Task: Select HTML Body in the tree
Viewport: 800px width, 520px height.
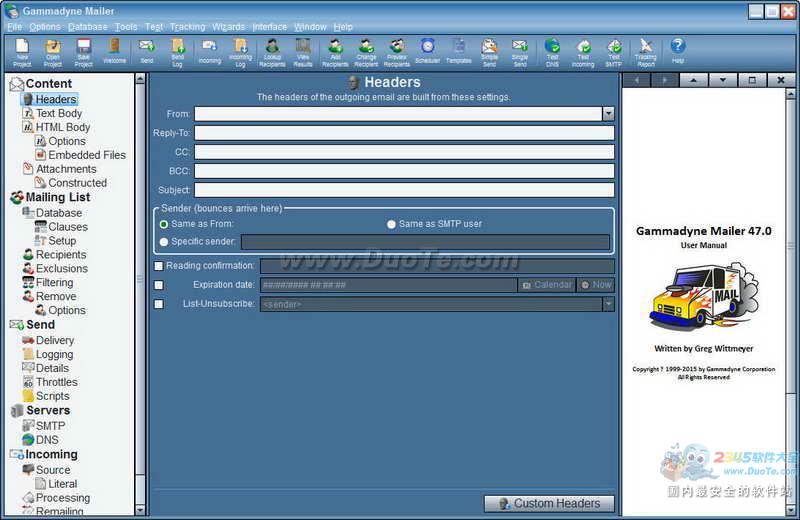Action: 63,127
